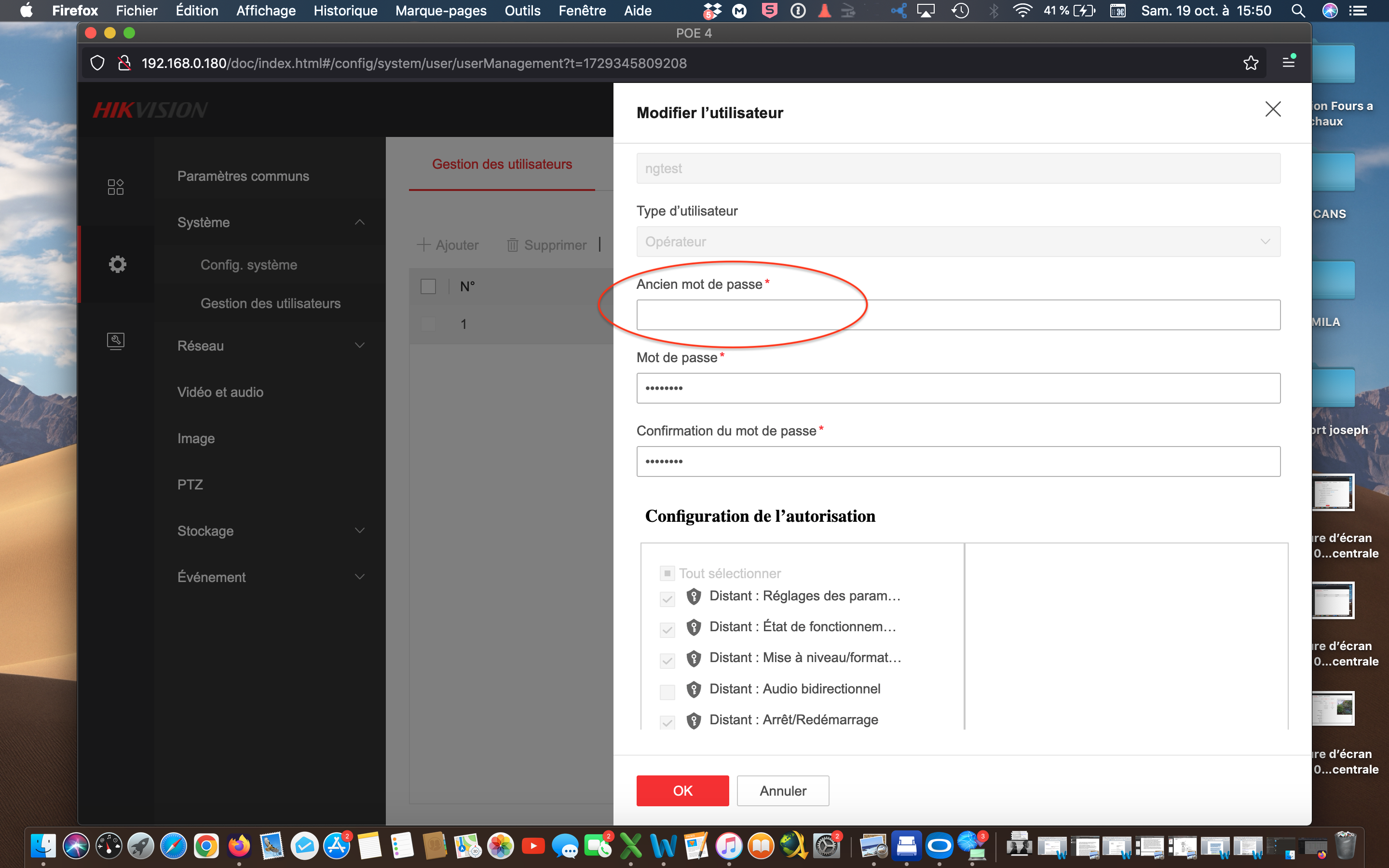Select Gestion des utilisateurs tab
Image resolution: width=1389 pixels, height=868 pixels.
pyautogui.click(x=502, y=164)
